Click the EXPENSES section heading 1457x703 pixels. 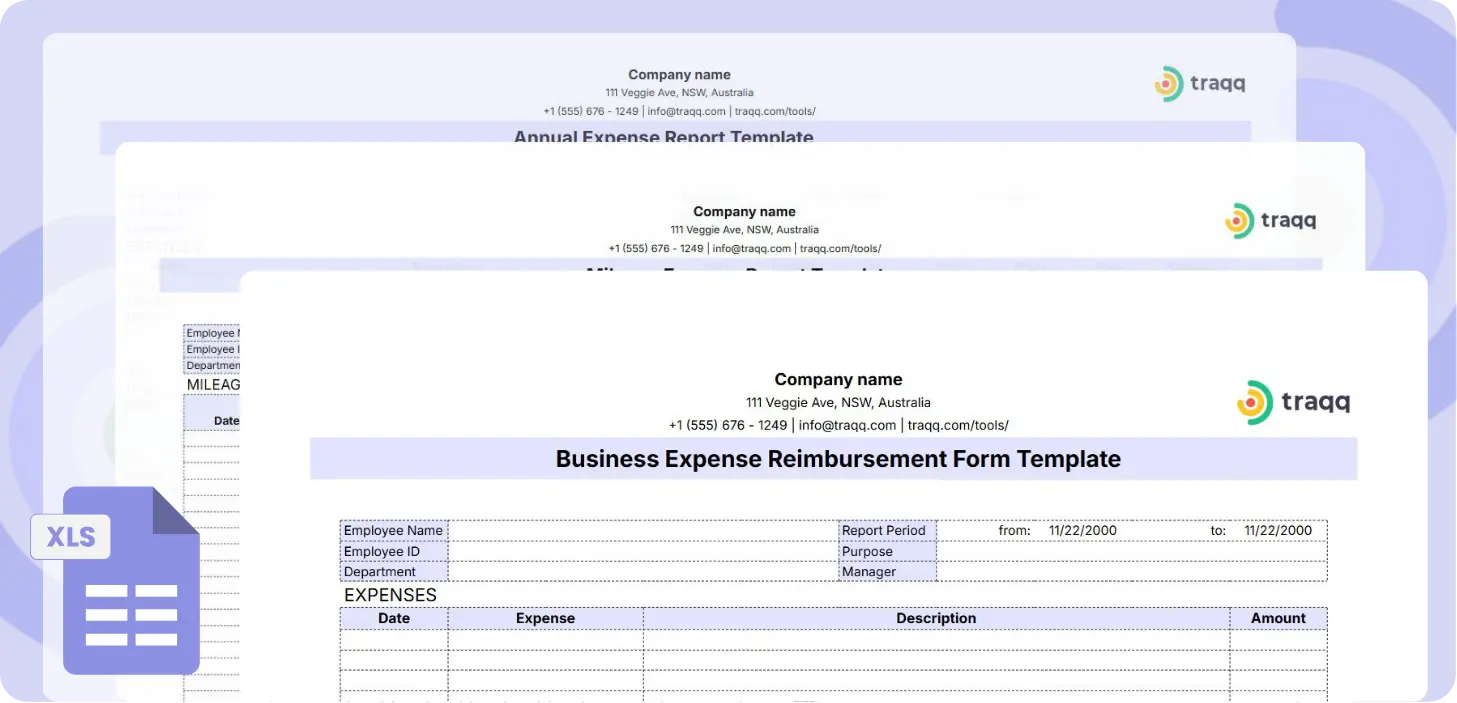pos(390,595)
